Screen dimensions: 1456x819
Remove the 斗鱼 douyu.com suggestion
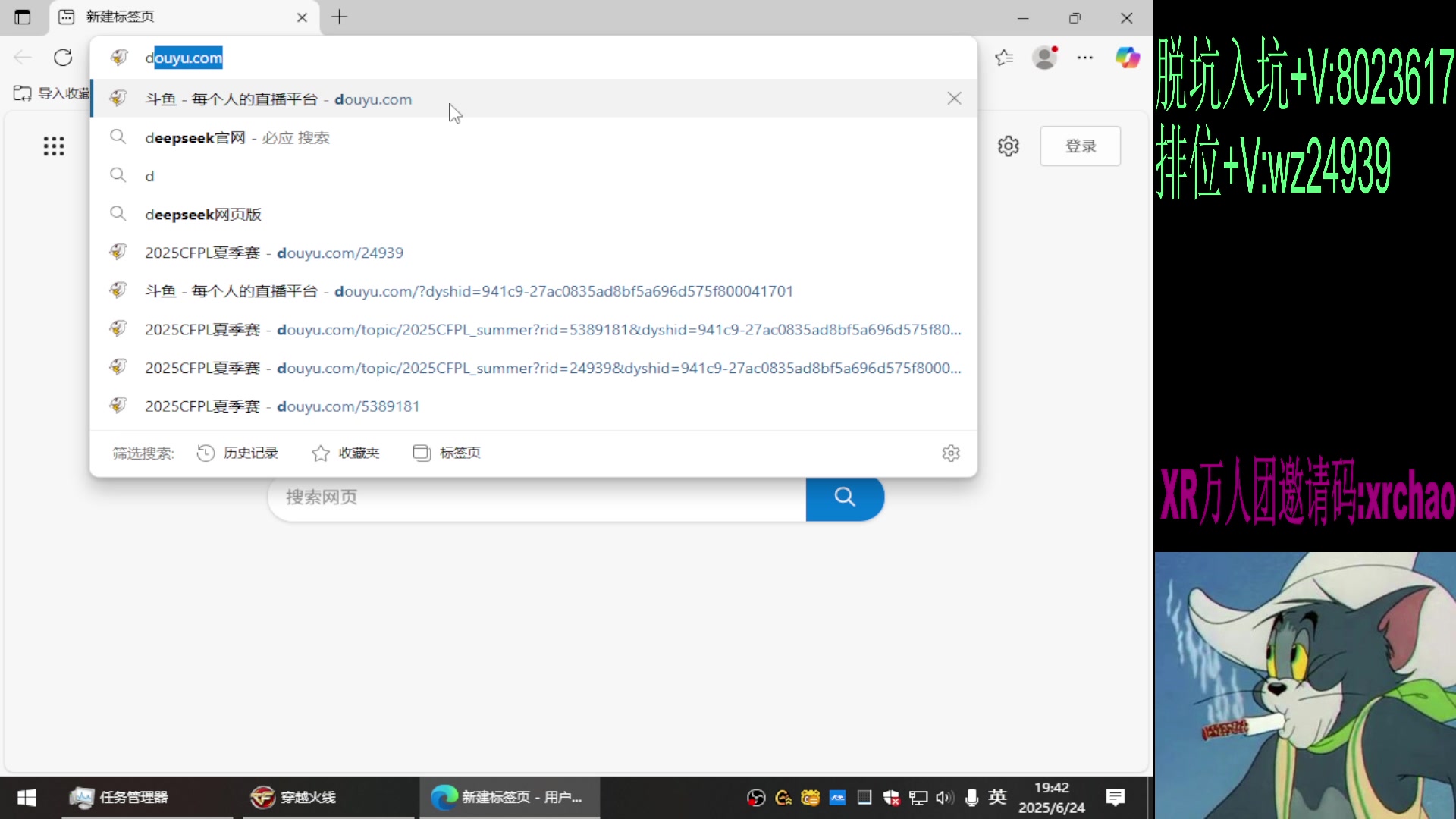pyautogui.click(x=954, y=99)
